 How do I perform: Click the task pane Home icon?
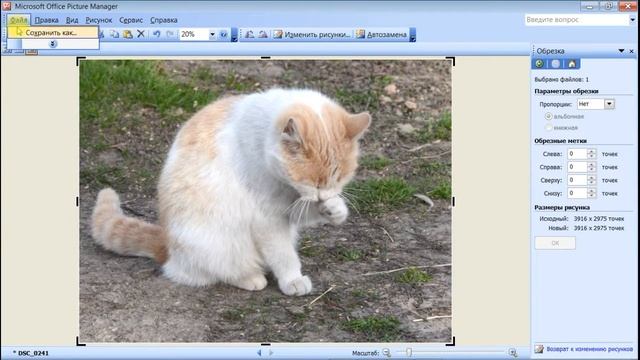point(572,64)
